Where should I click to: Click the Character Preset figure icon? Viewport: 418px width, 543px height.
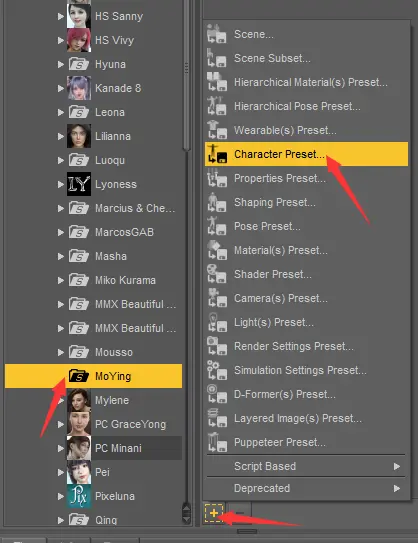pyautogui.click(x=216, y=154)
